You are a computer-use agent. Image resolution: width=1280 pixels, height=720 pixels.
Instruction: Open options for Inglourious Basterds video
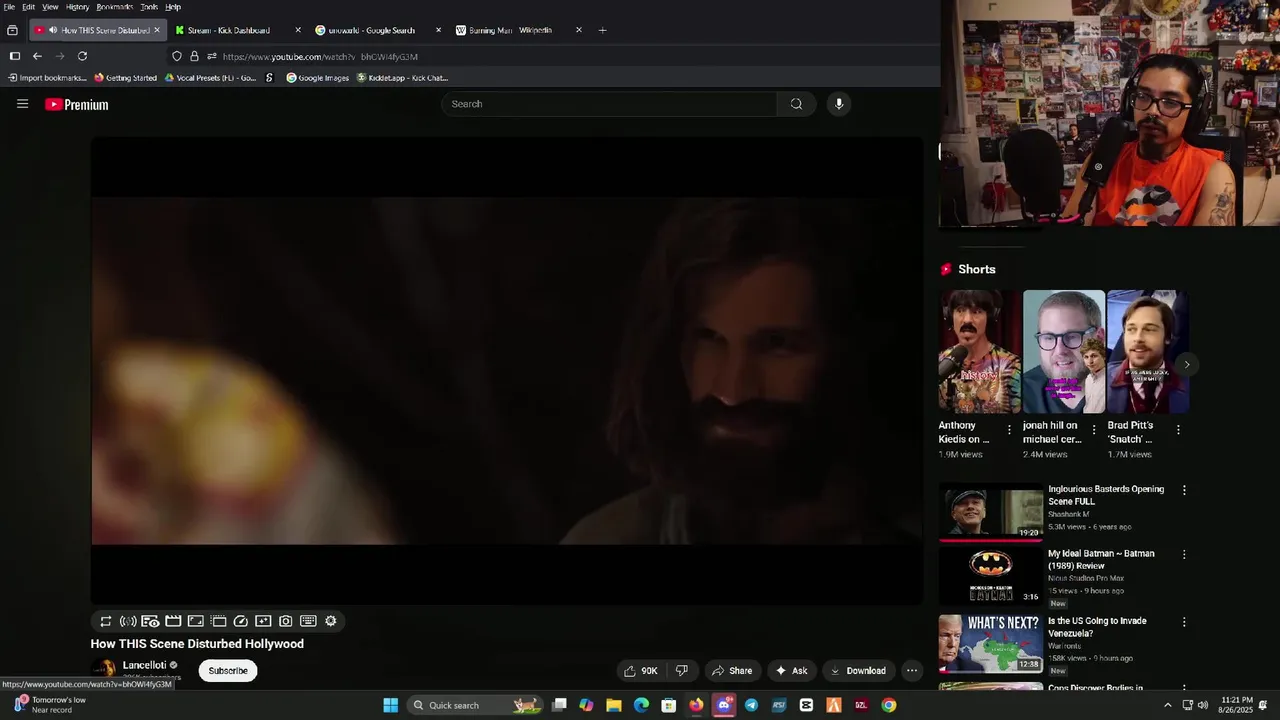[x=1184, y=490]
